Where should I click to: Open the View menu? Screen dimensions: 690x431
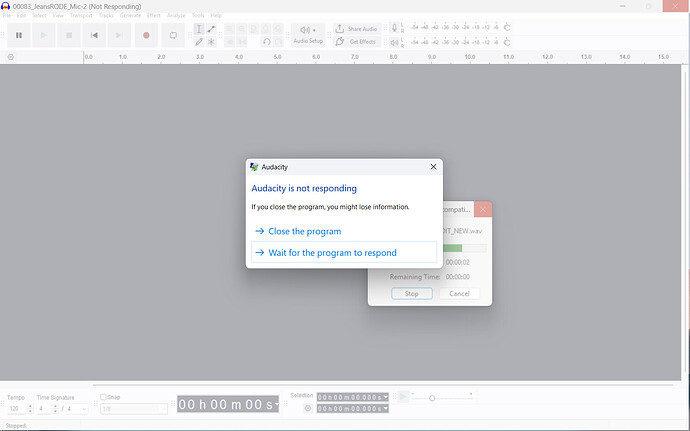[58, 15]
